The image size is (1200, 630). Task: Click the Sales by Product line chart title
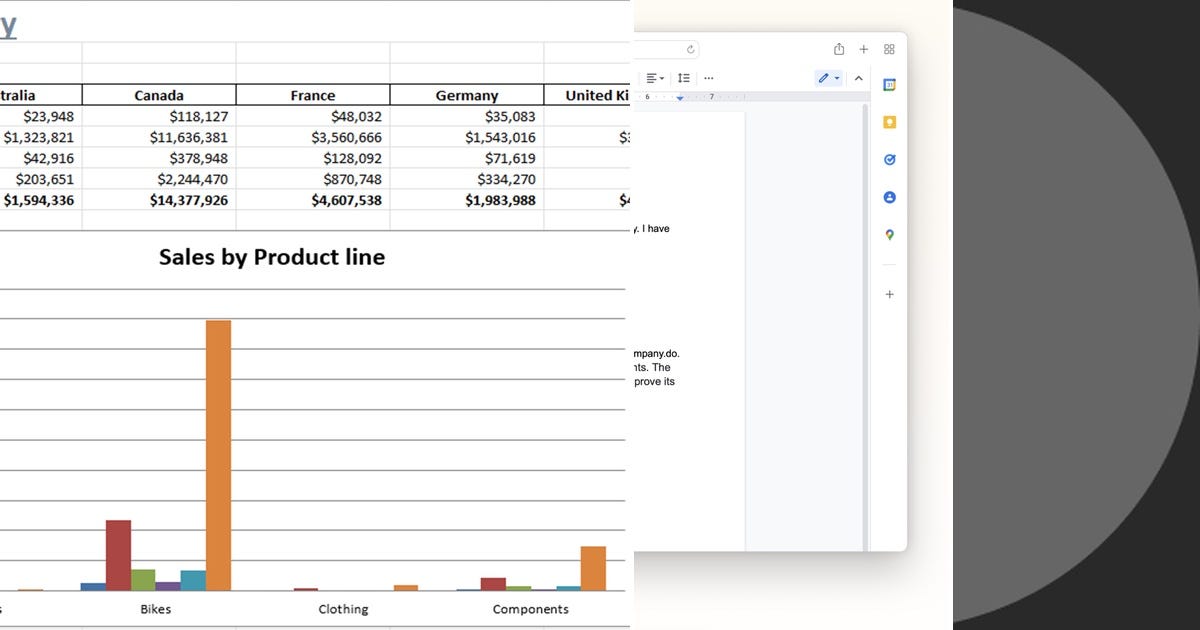click(272, 257)
